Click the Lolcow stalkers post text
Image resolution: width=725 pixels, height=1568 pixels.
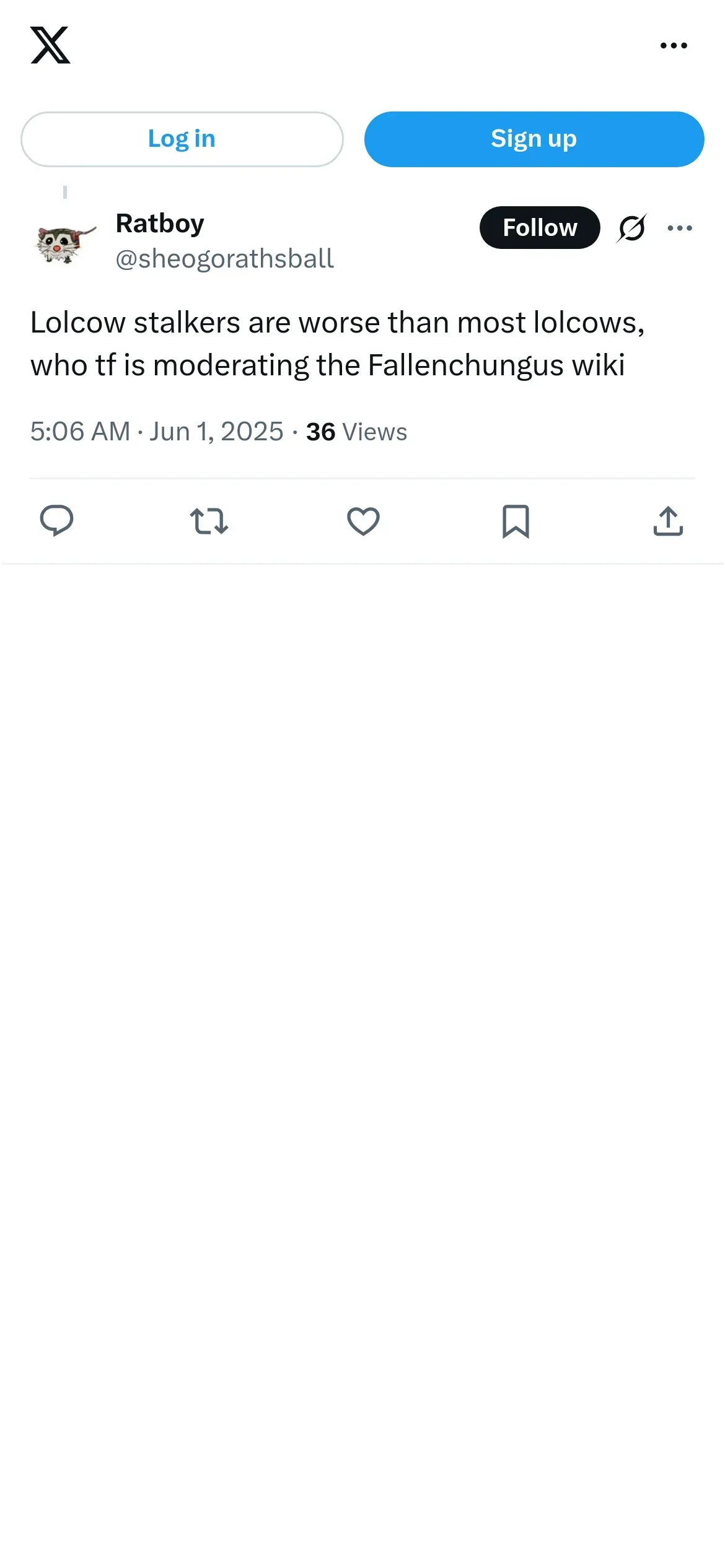click(x=337, y=344)
